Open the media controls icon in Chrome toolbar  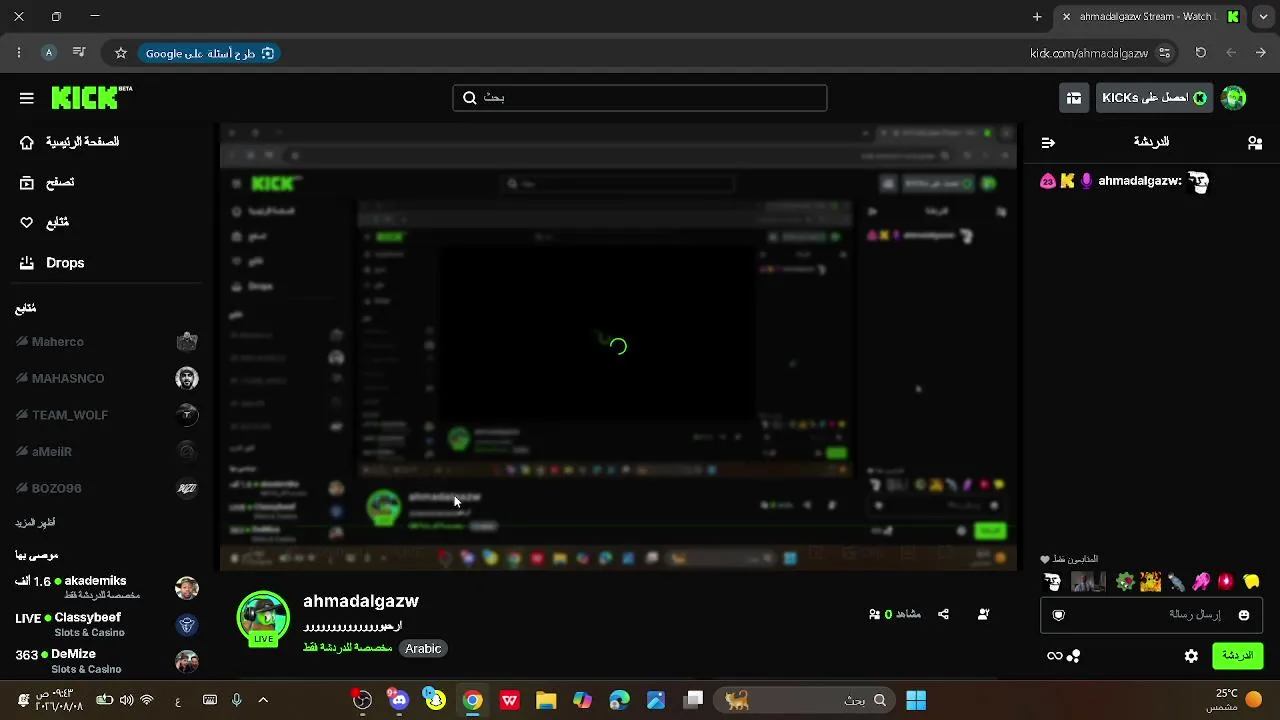(x=79, y=53)
